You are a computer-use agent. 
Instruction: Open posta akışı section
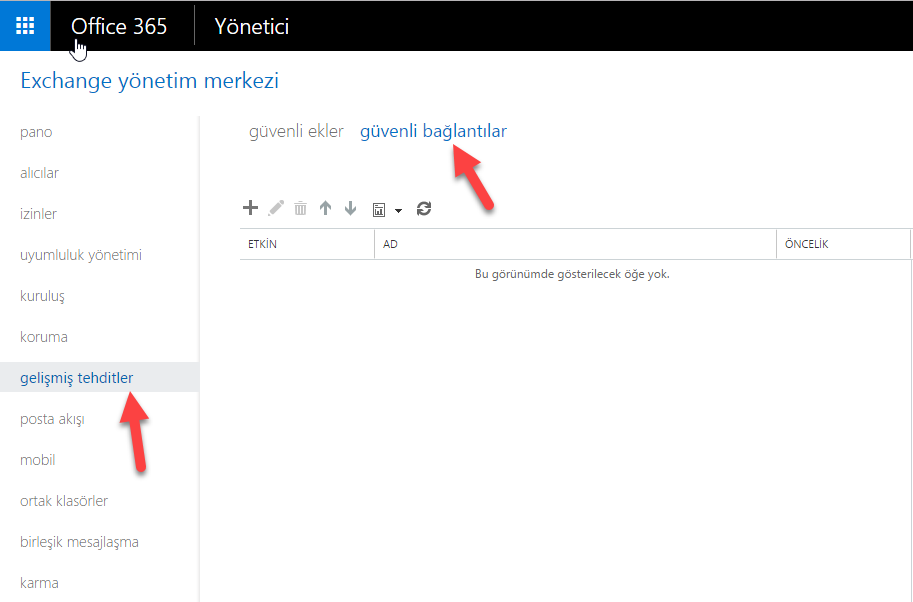click(52, 419)
